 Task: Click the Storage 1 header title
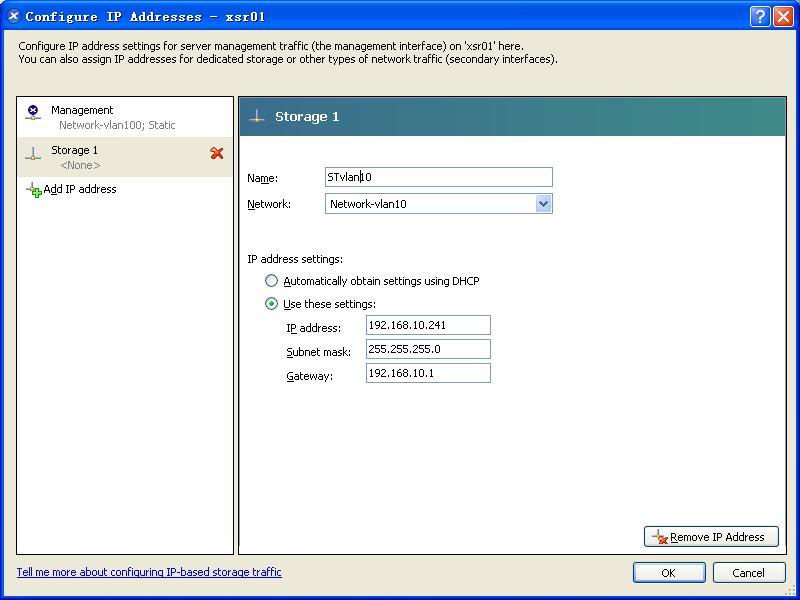[x=307, y=116]
